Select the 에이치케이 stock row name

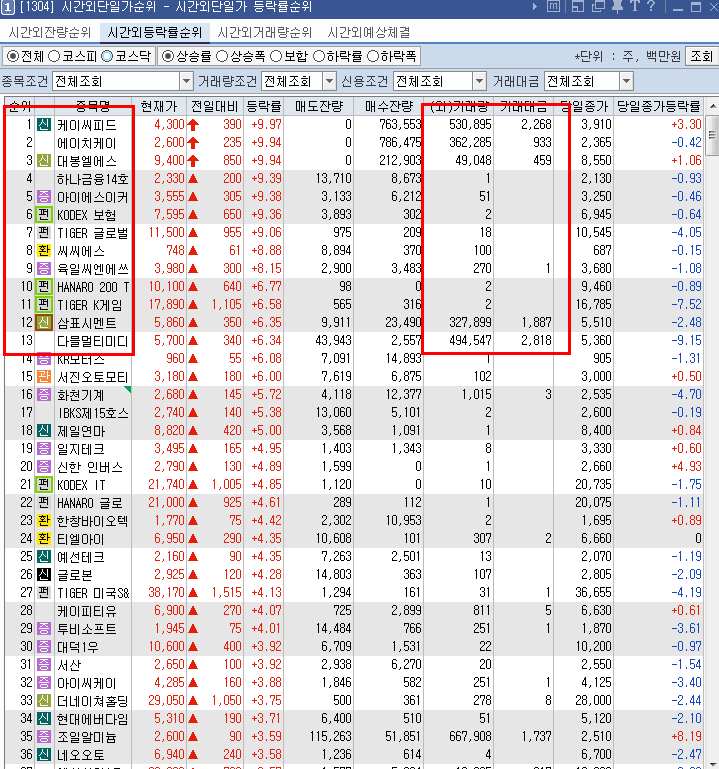click(87, 143)
